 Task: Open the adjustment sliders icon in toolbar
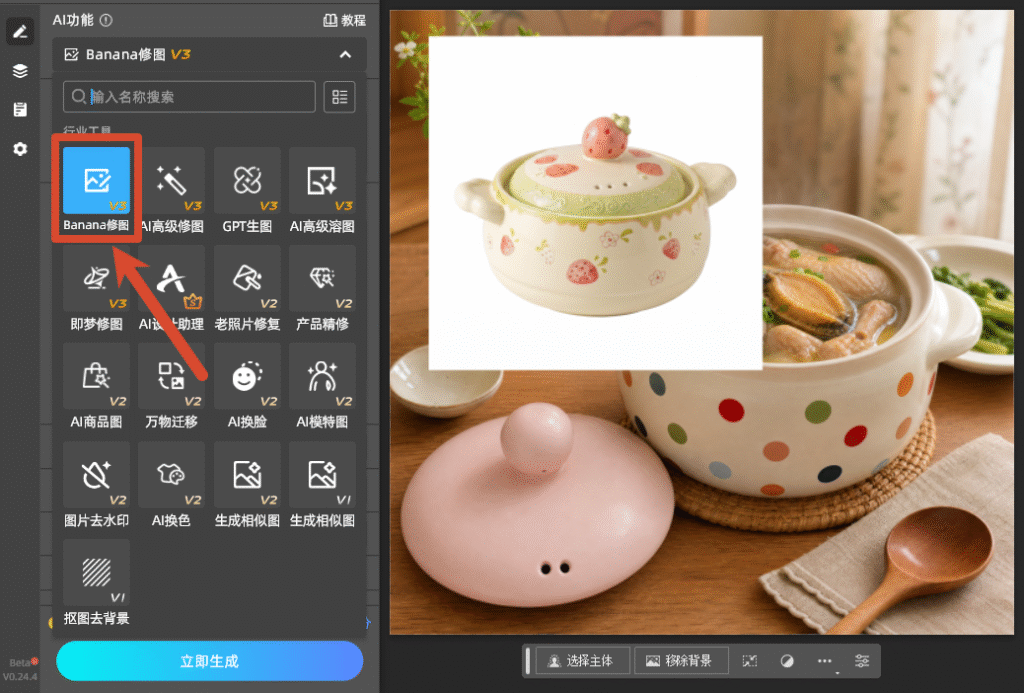862,661
